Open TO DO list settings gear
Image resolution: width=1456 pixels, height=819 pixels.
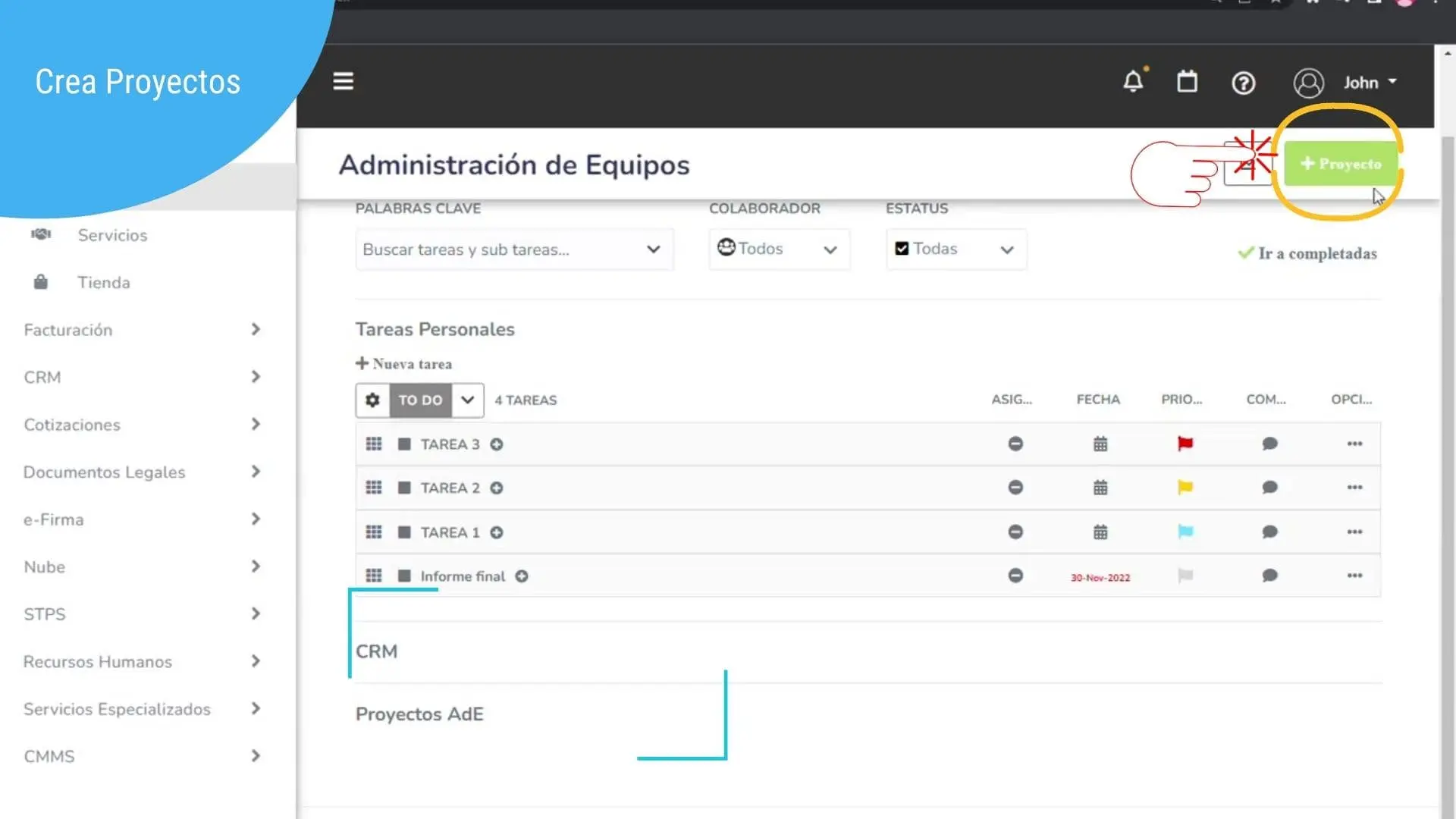coord(372,400)
